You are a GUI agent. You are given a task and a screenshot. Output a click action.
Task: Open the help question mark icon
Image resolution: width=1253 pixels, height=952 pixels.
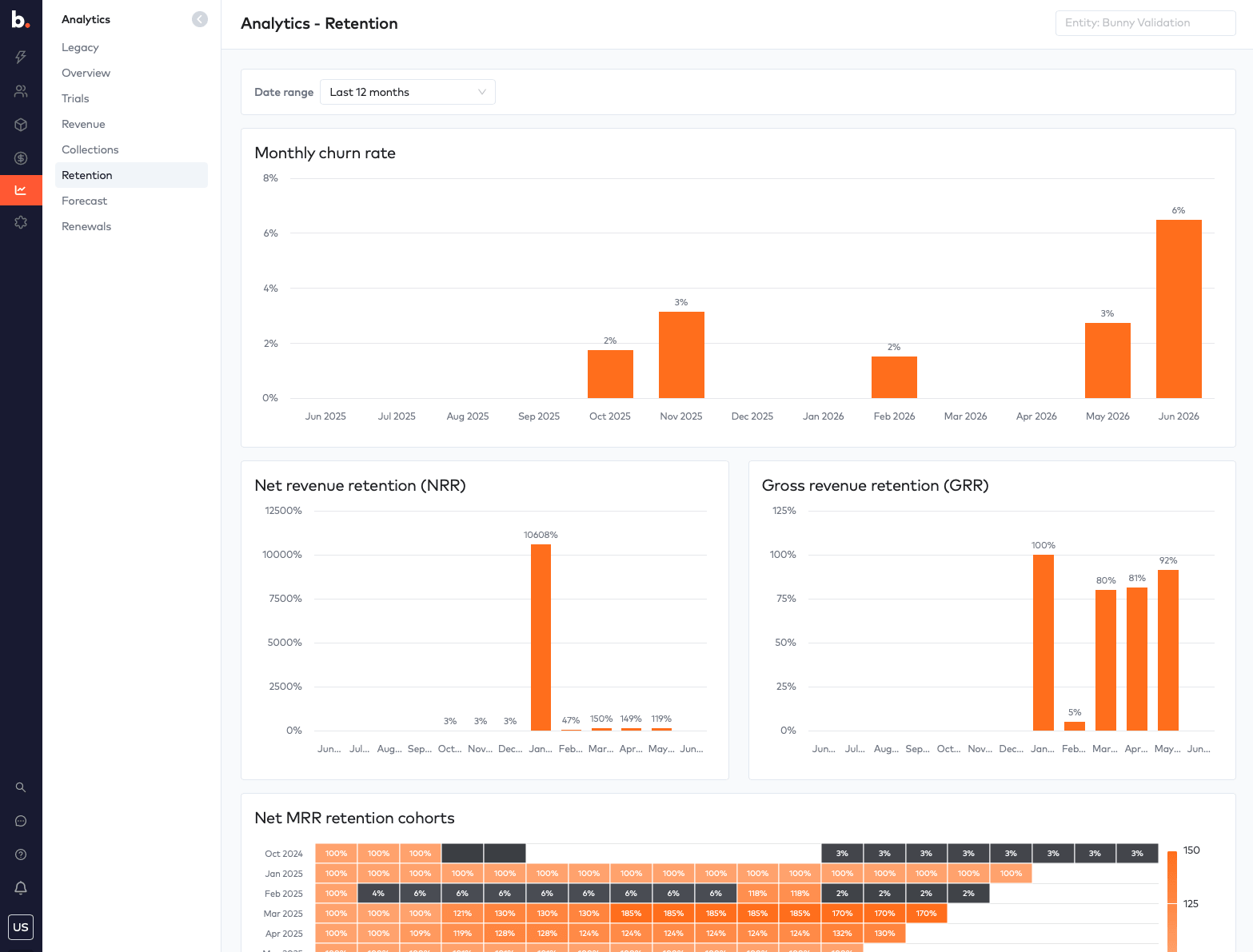point(21,854)
